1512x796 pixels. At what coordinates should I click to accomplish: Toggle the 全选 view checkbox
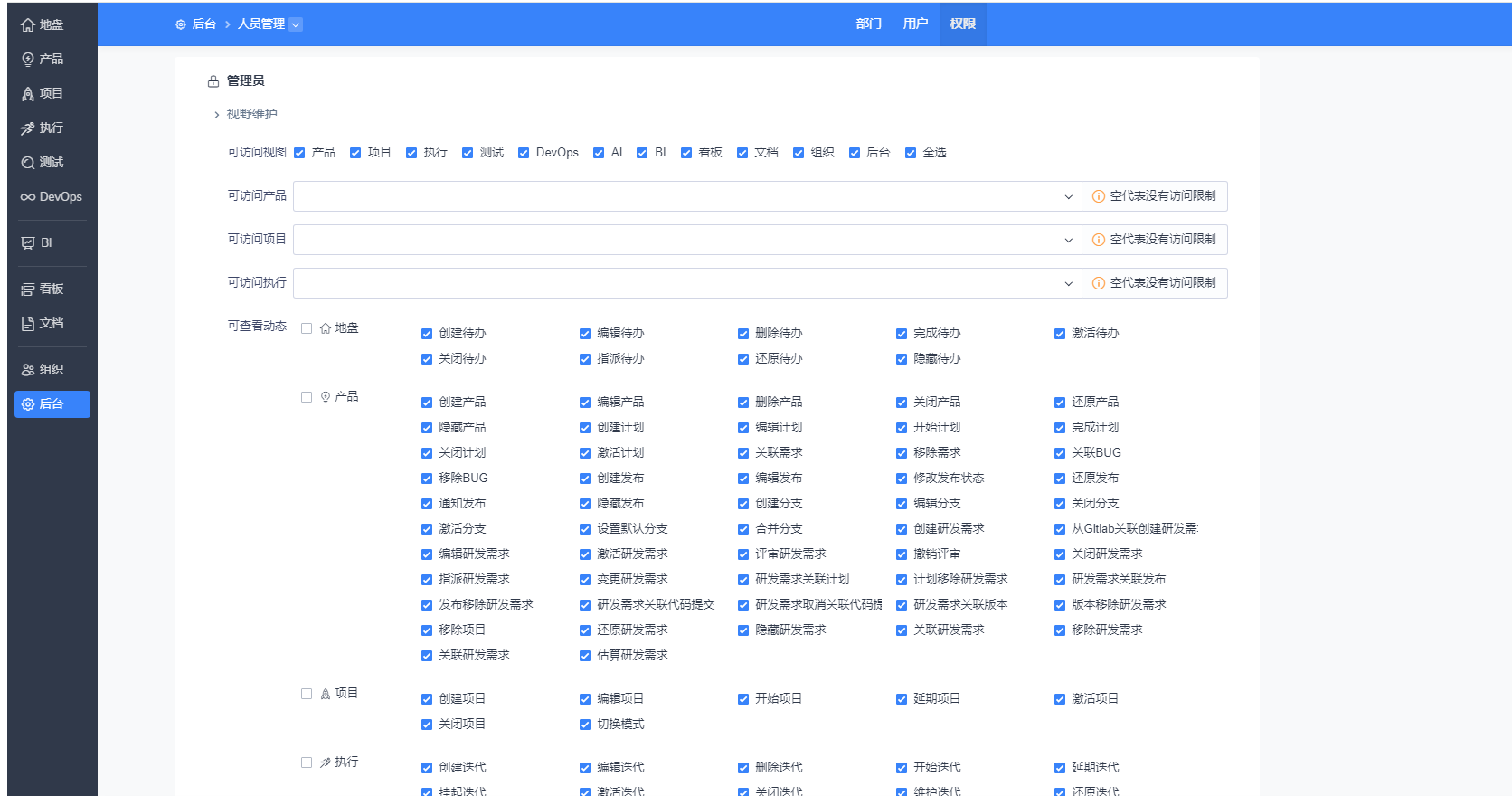click(x=911, y=153)
